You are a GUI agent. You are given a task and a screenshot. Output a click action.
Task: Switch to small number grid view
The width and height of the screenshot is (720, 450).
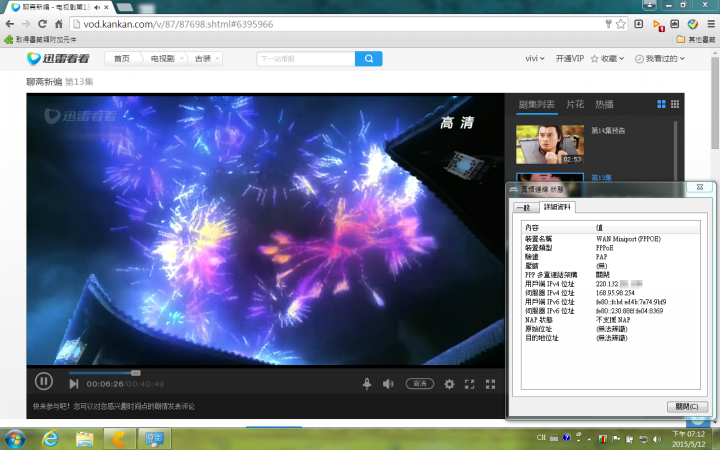click(x=675, y=104)
